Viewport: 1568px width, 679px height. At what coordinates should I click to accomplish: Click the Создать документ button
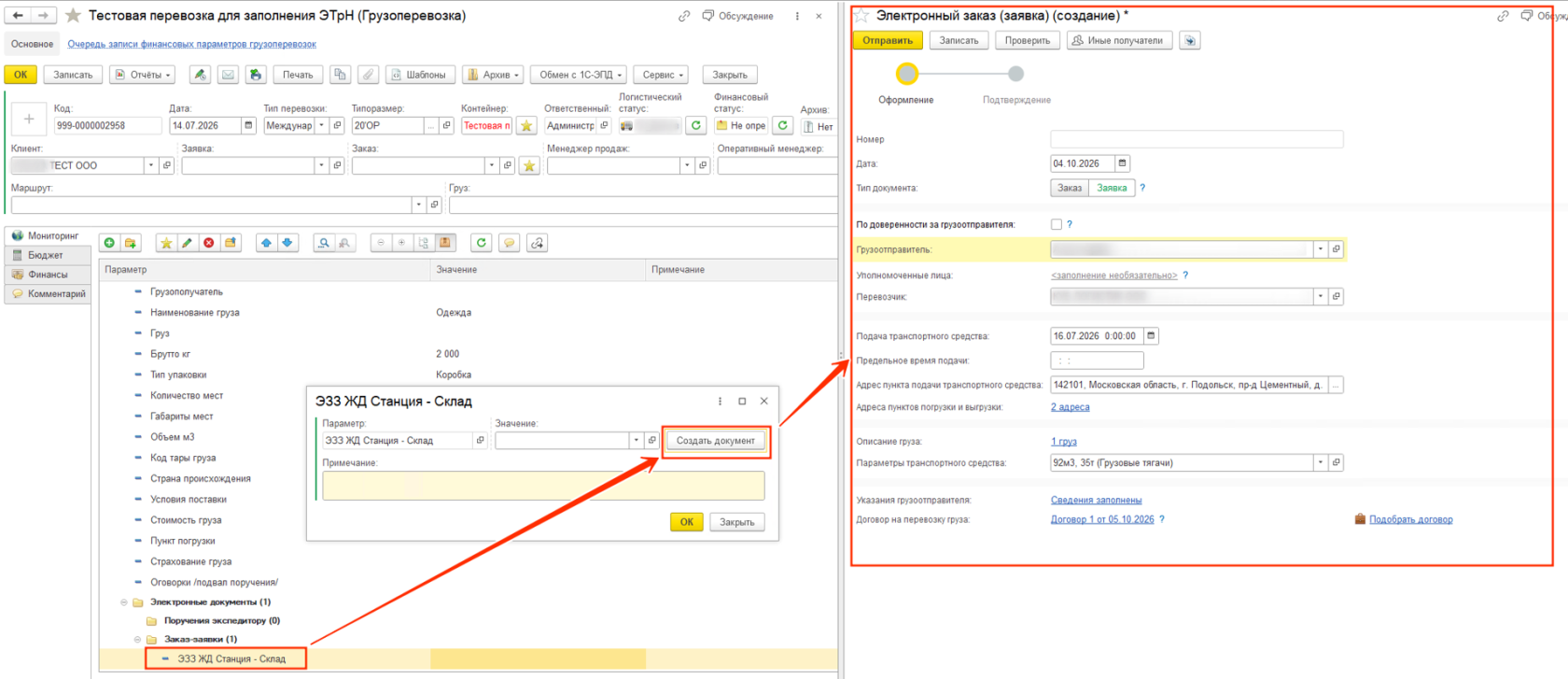click(x=716, y=441)
